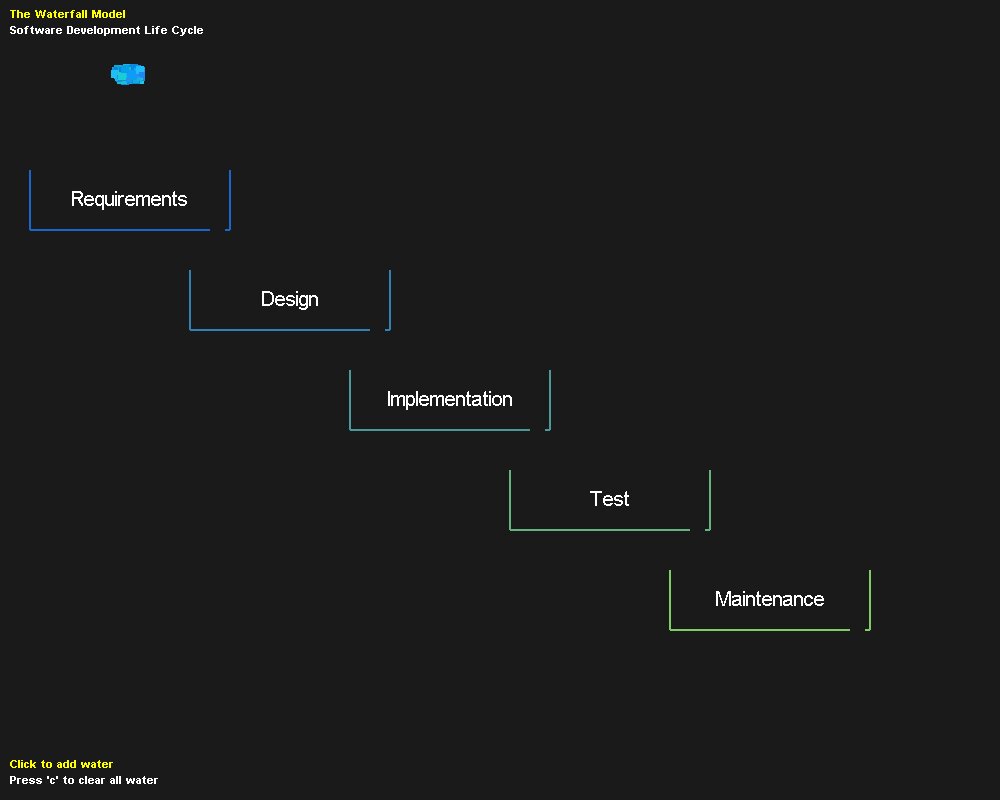This screenshot has height=800, width=1000.
Task: Click the gap in Implementation box's bottom edge
Action: pyautogui.click(x=538, y=429)
